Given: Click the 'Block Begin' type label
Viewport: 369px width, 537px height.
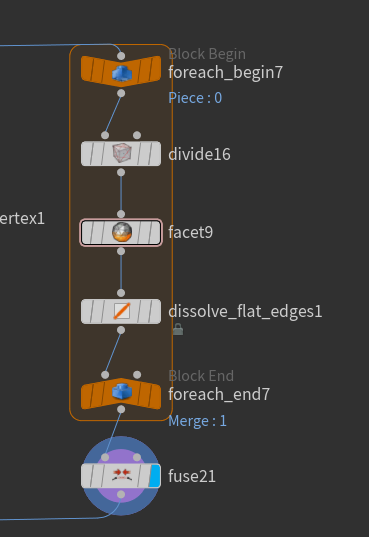Looking at the screenshot, I should (207, 54).
